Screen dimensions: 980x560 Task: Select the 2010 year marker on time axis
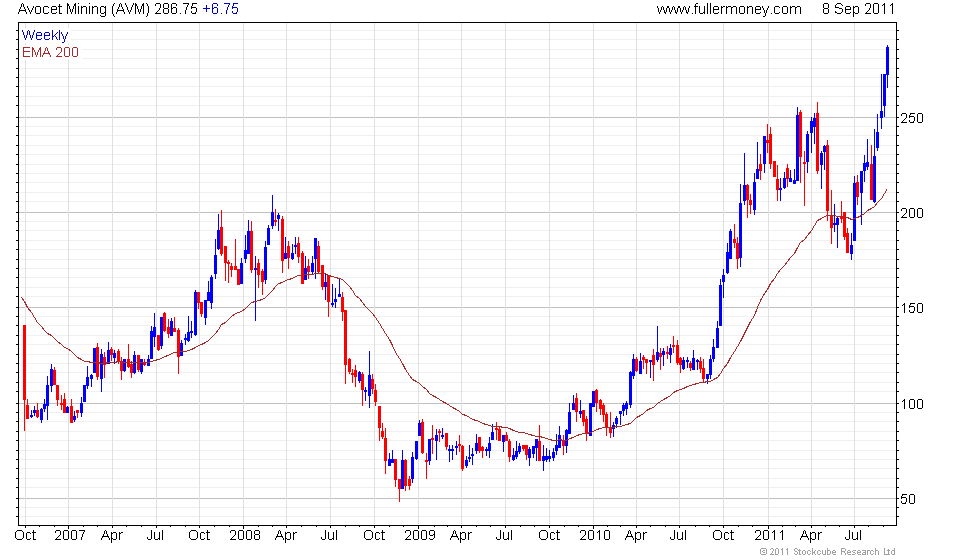(x=594, y=535)
